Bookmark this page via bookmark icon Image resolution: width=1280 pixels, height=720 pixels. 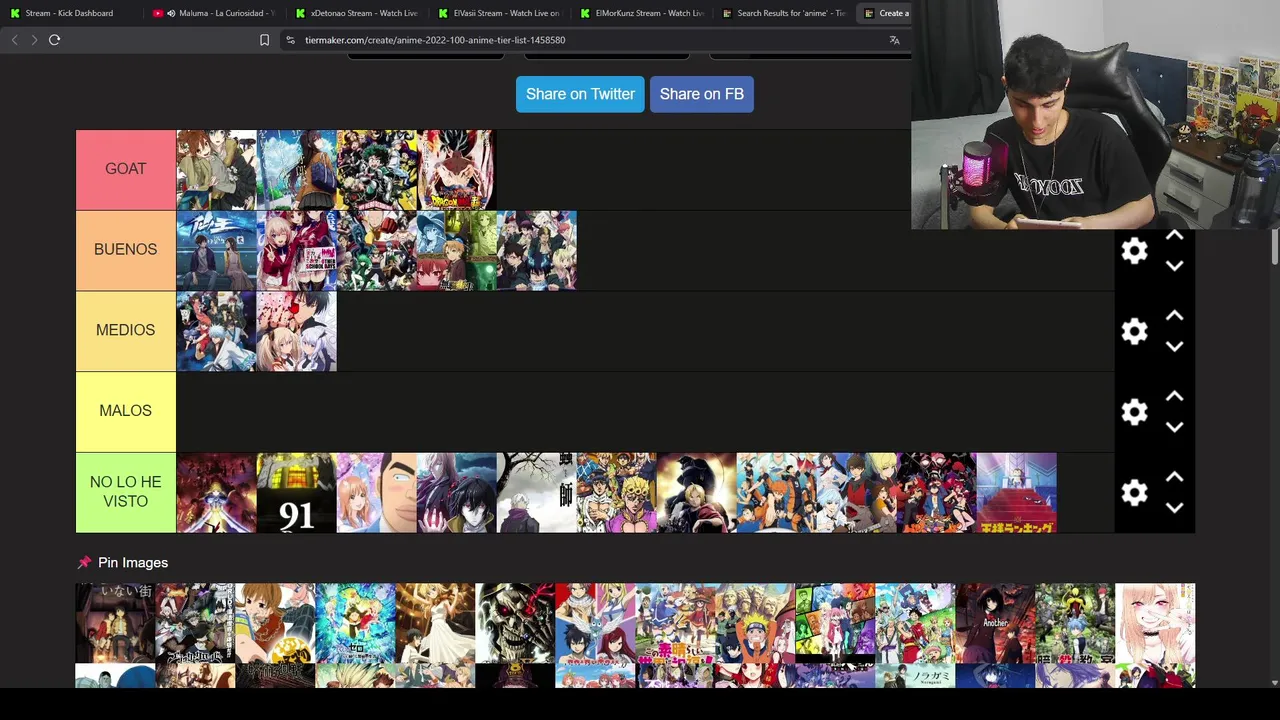[264, 40]
